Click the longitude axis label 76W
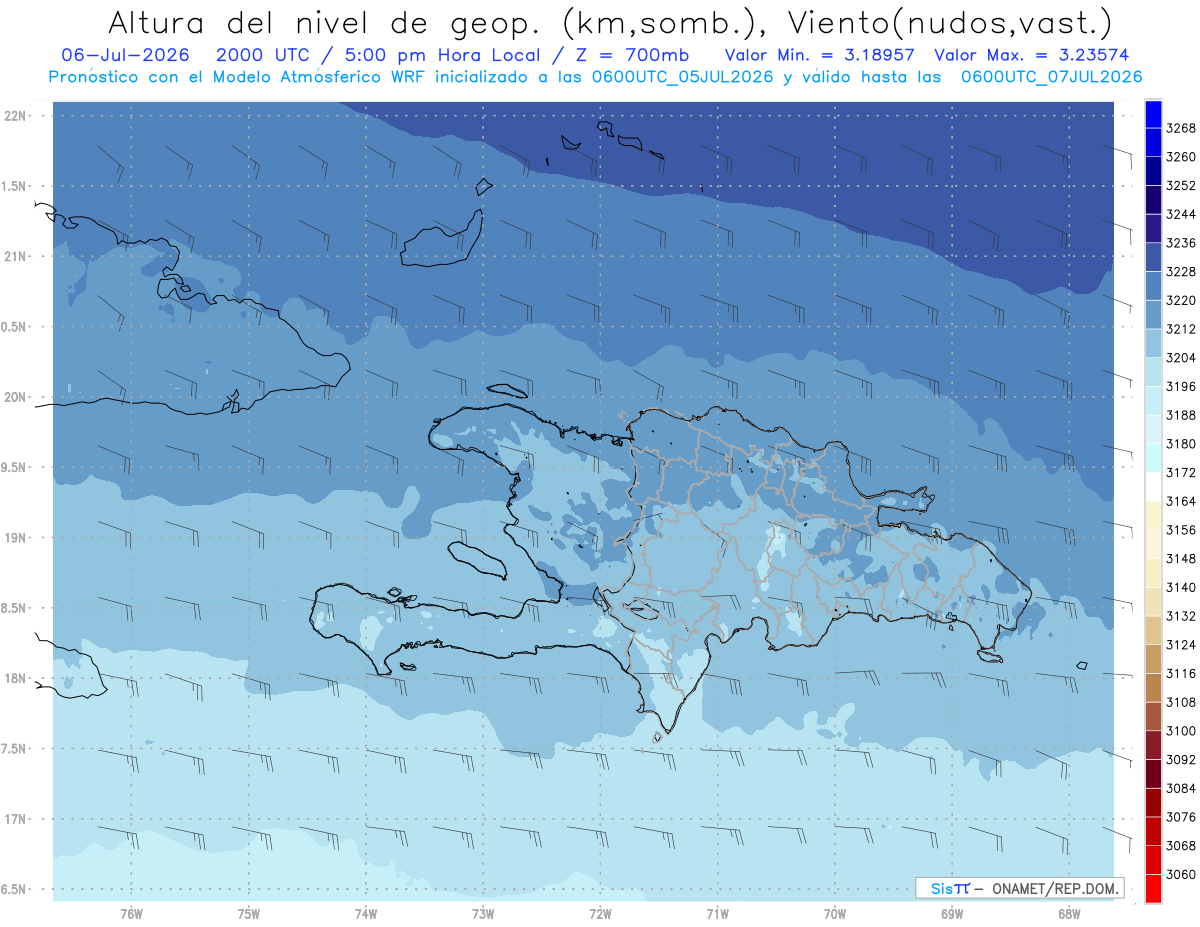 (x=131, y=914)
